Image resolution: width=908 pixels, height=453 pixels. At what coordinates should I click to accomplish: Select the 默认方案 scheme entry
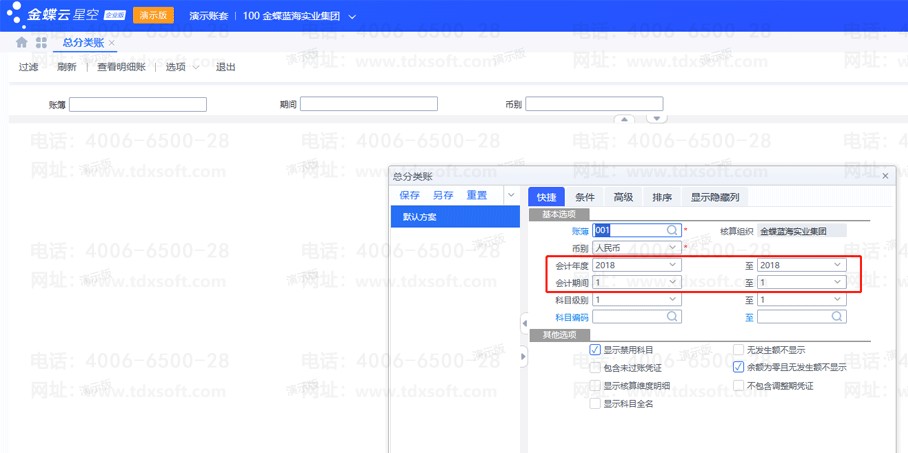pos(420,217)
